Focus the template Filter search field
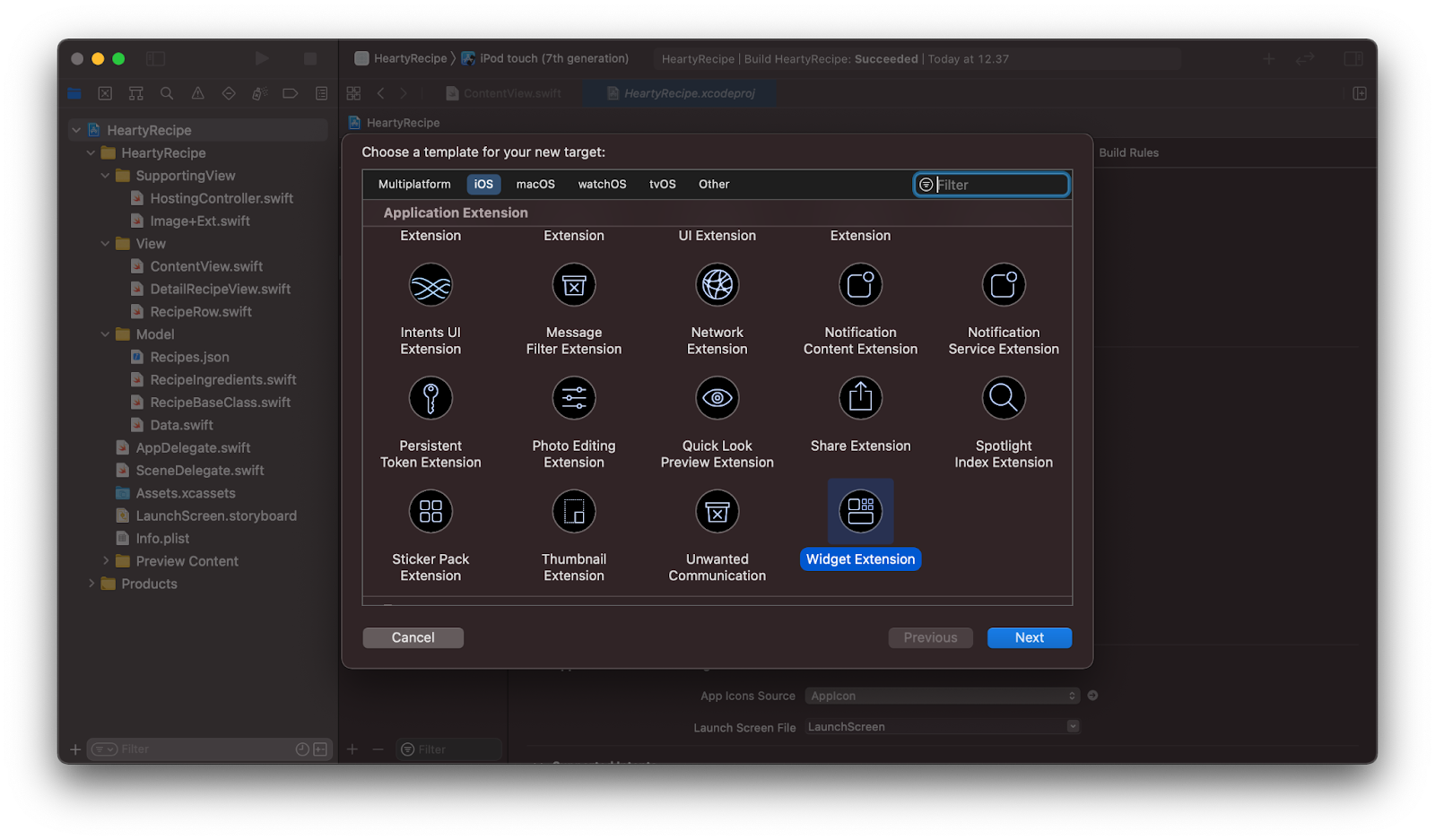 click(992, 185)
